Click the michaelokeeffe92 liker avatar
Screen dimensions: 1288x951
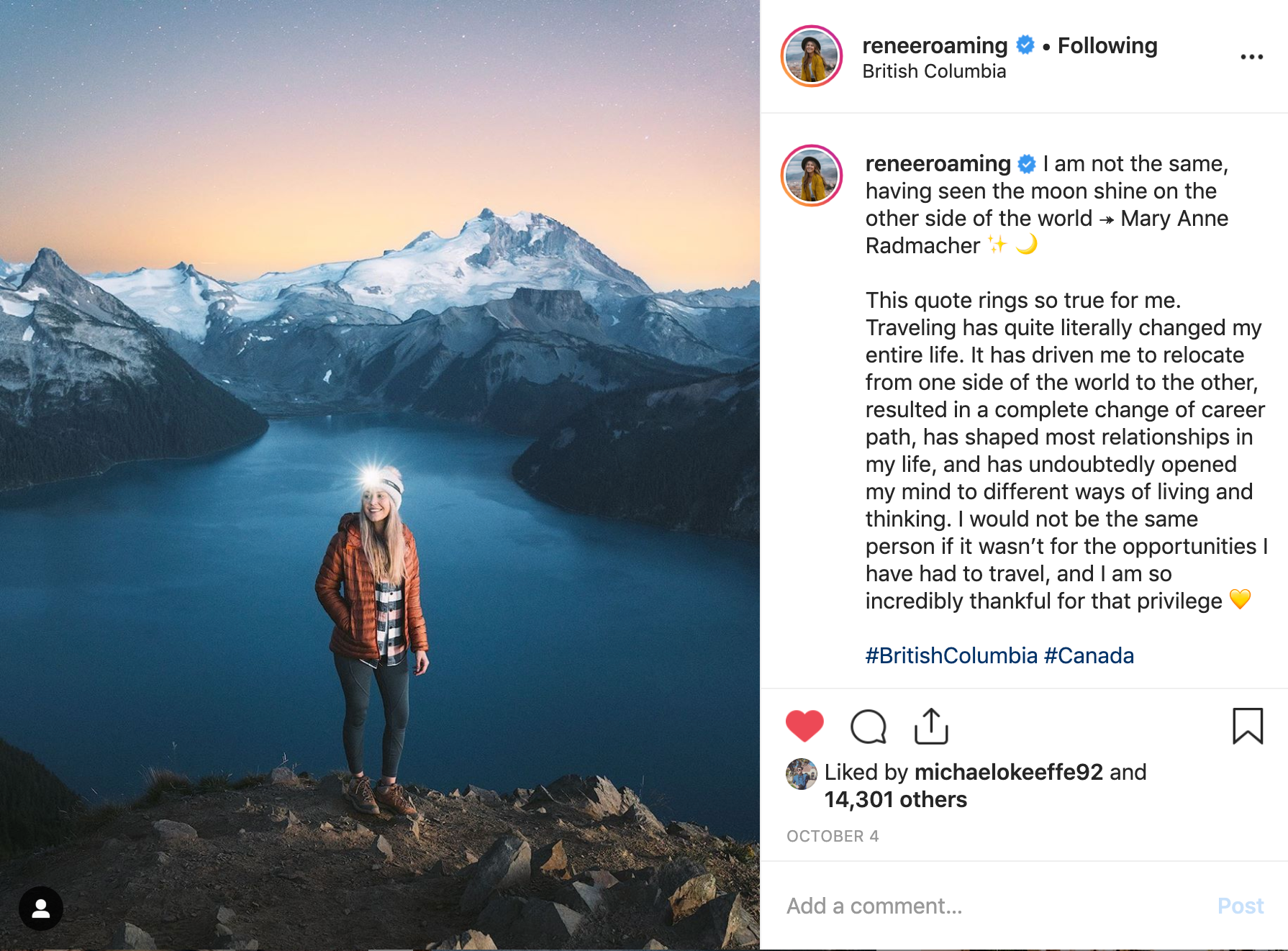pyautogui.click(x=801, y=774)
